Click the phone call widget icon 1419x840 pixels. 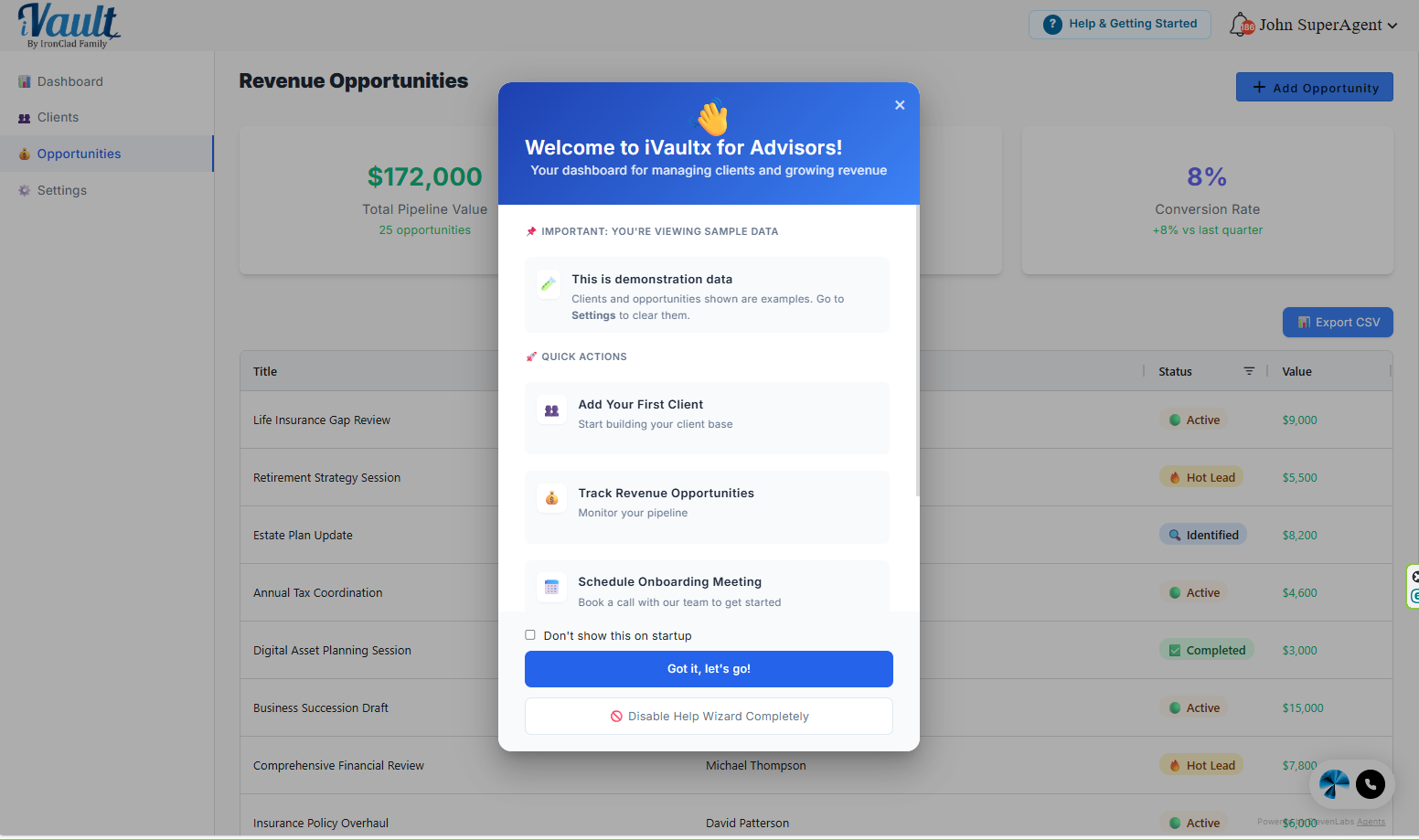click(x=1371, y=784)
